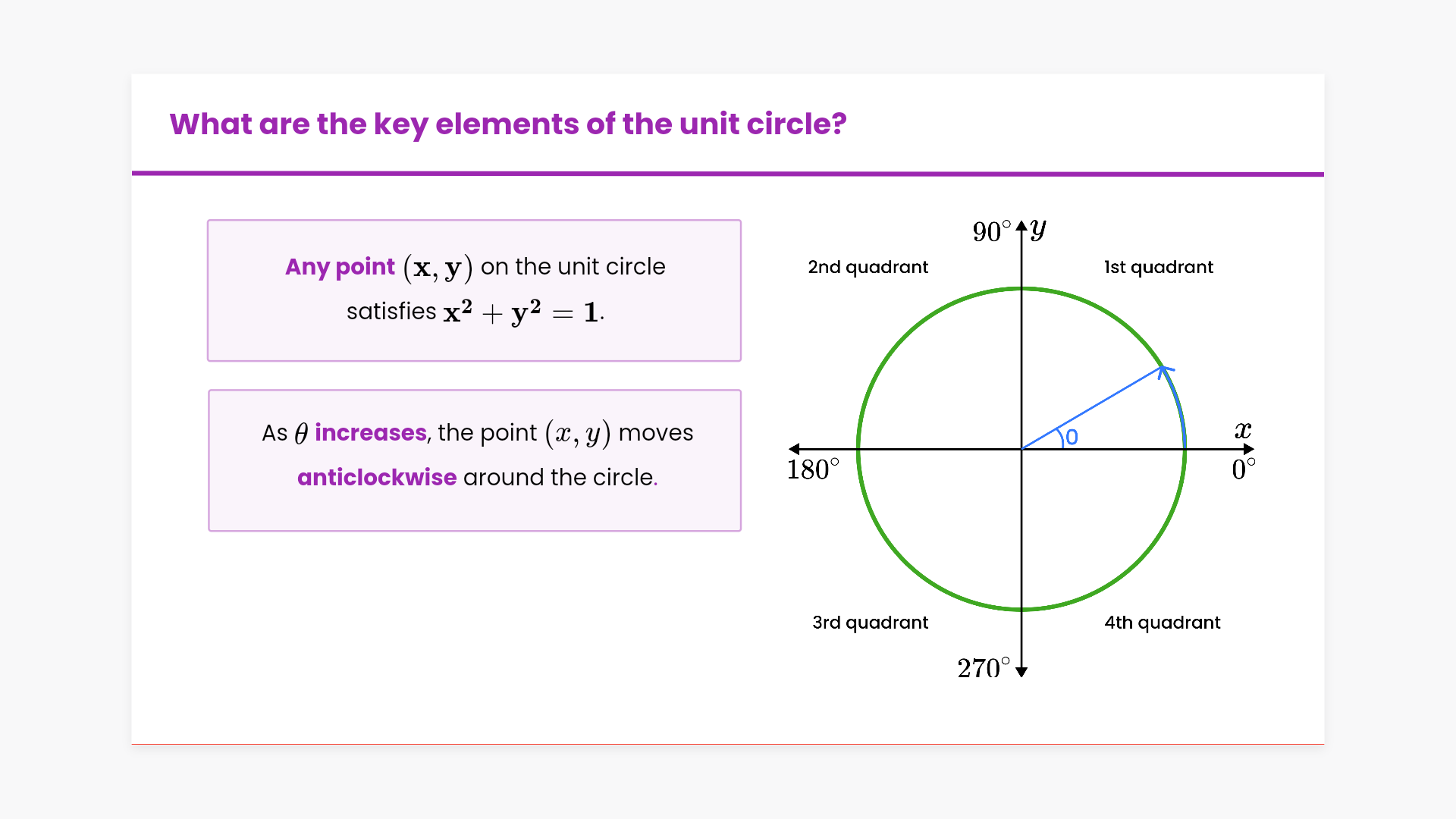Click the 180° label on the diagram
The image size is (1456, 819).
(x=812, y=469)
